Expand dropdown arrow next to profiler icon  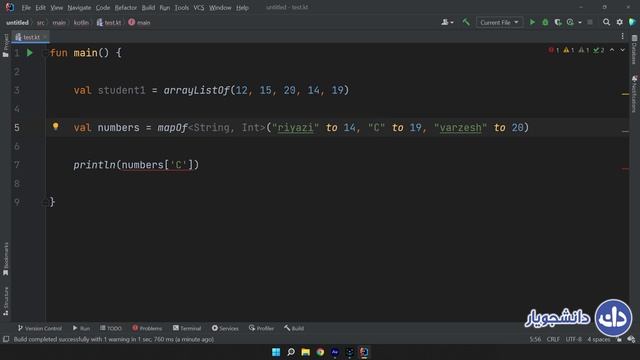pos(580,22)
